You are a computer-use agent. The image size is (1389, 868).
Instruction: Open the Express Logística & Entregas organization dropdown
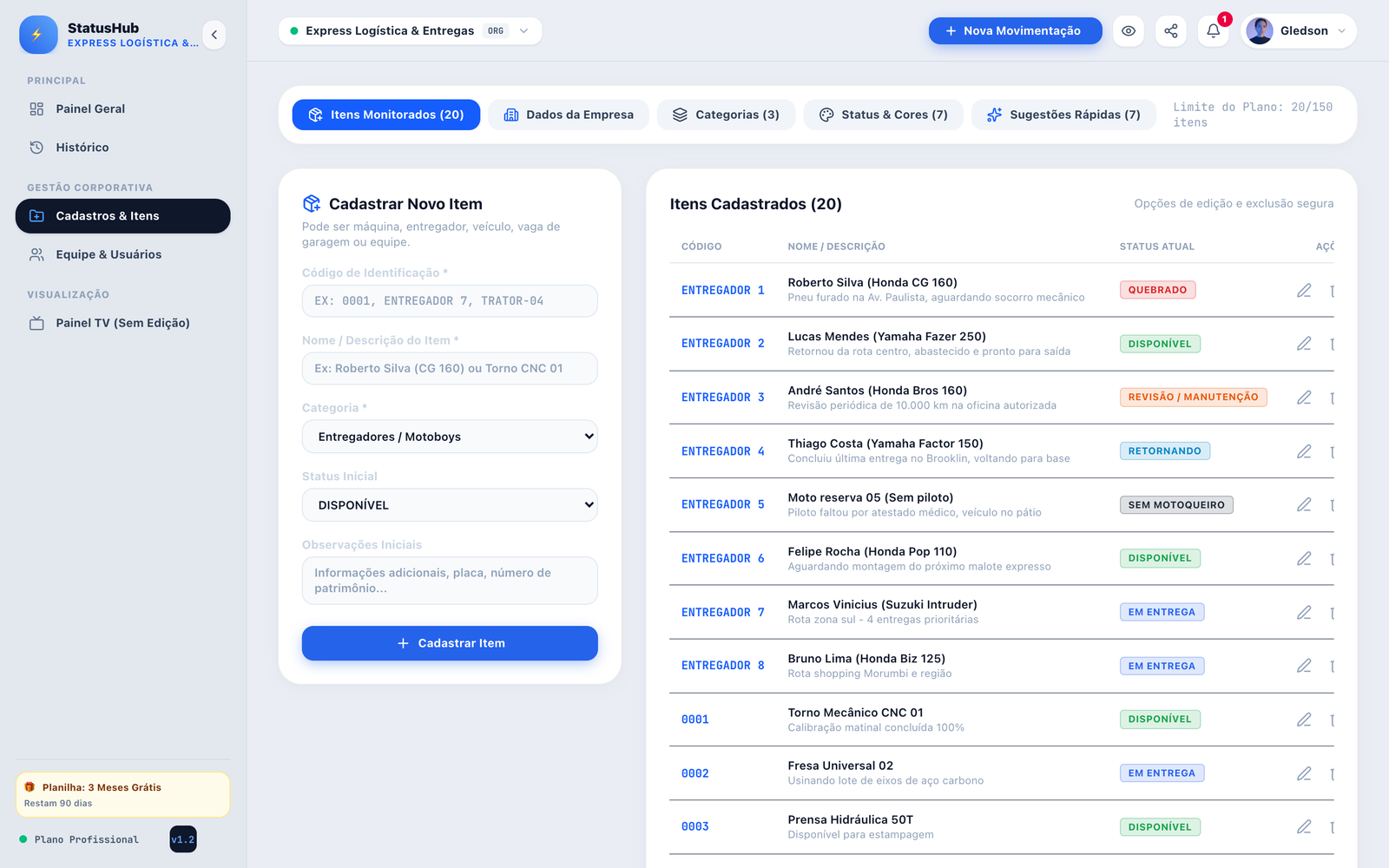coord(410,30)
